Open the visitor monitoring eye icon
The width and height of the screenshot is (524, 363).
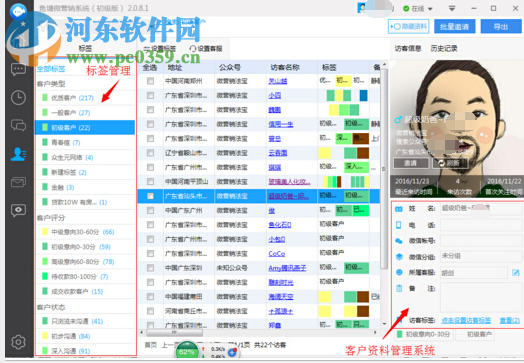(x=18, y=210)
